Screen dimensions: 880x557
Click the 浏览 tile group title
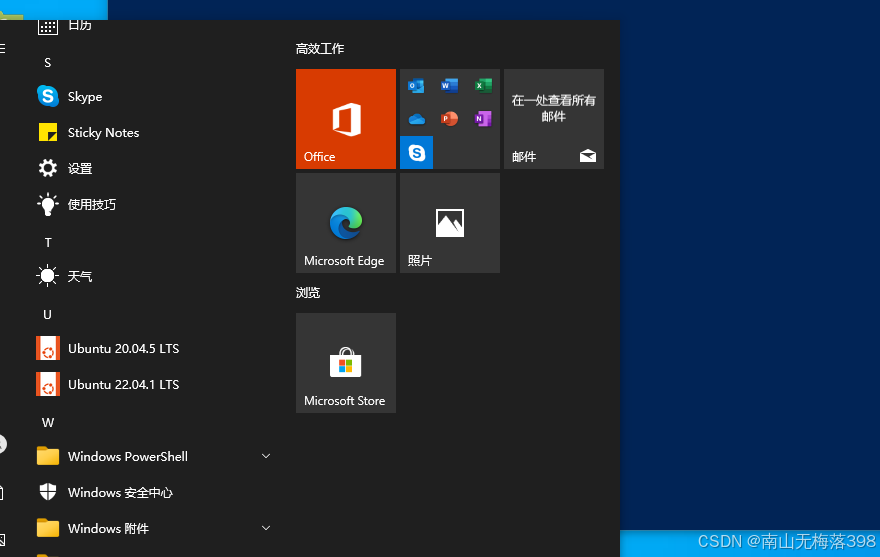tap(308, 293)
